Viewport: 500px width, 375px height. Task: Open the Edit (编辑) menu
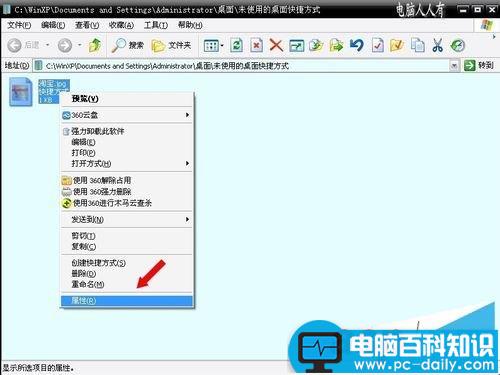click(53, 25)
